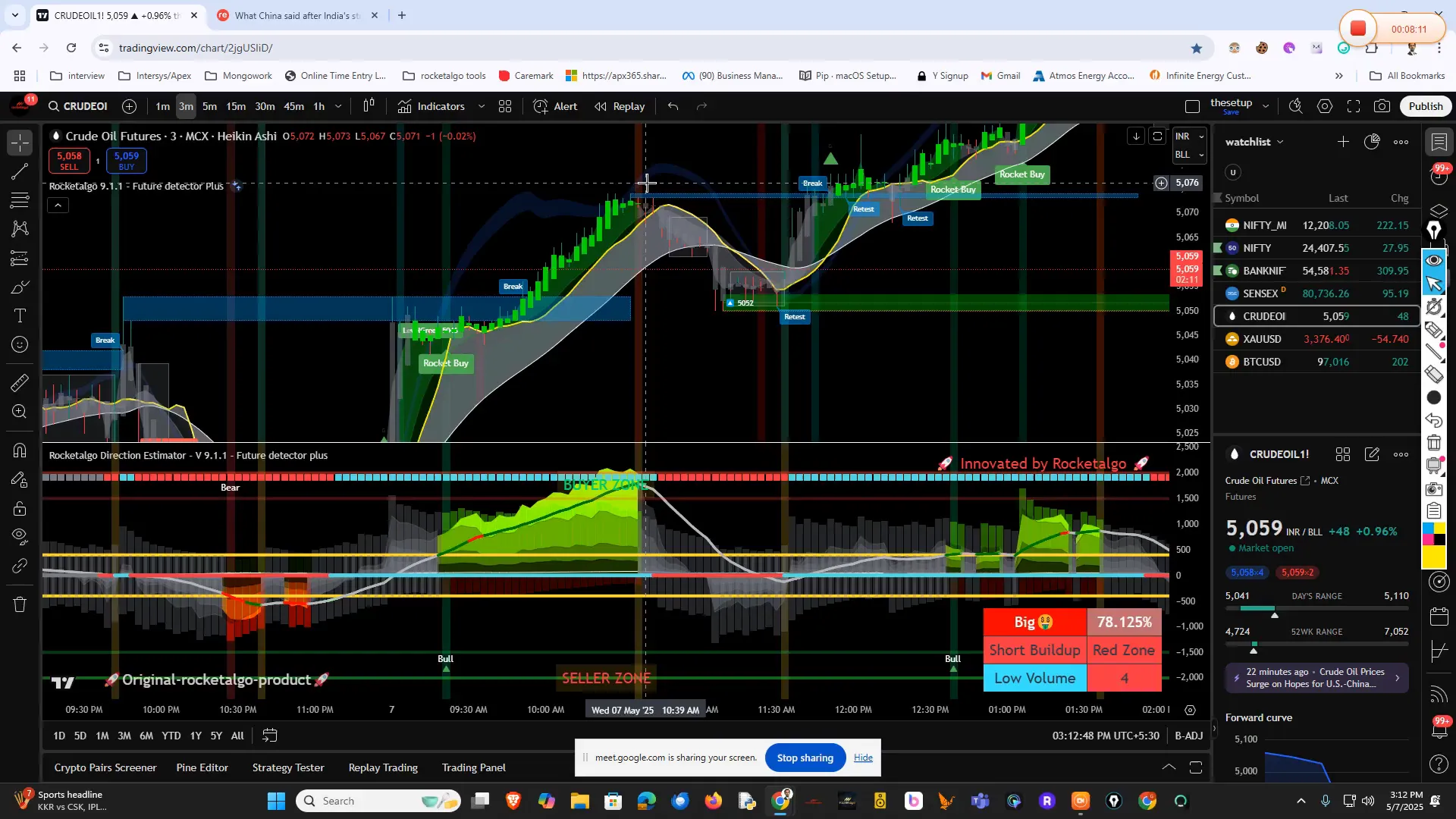Collapse the indicator legend arrow
The image size is (1456, 819).
coord(58,205)
